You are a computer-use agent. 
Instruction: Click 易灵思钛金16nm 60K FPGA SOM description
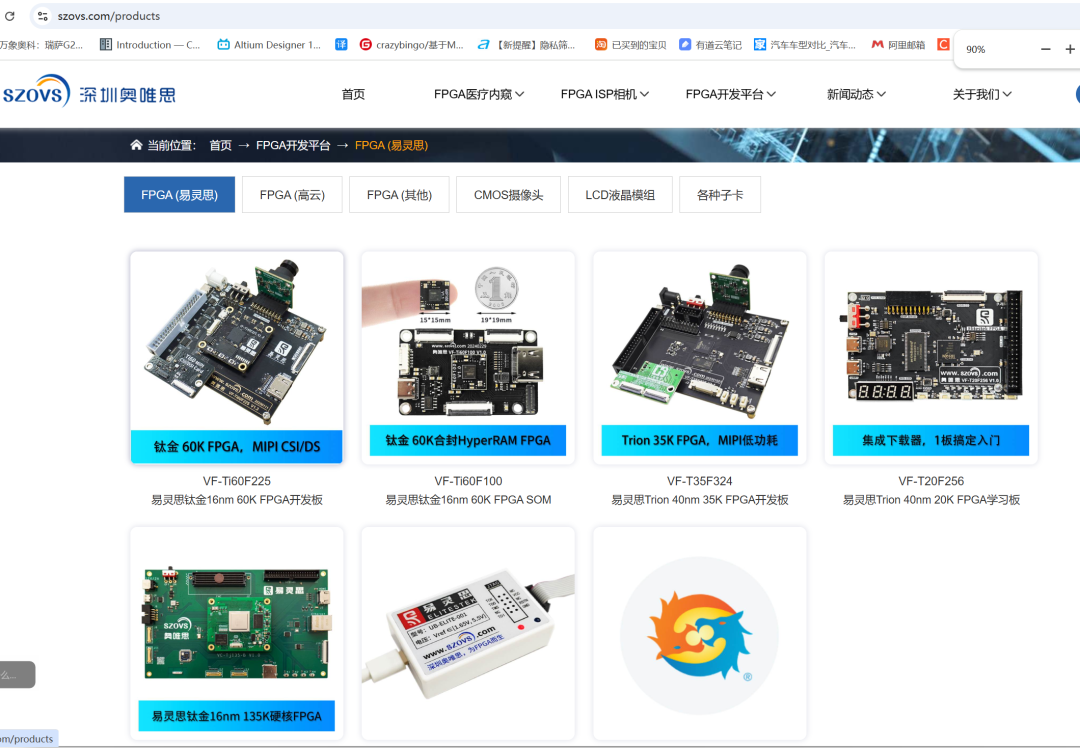pyautogui.click(x=468, y=499)
